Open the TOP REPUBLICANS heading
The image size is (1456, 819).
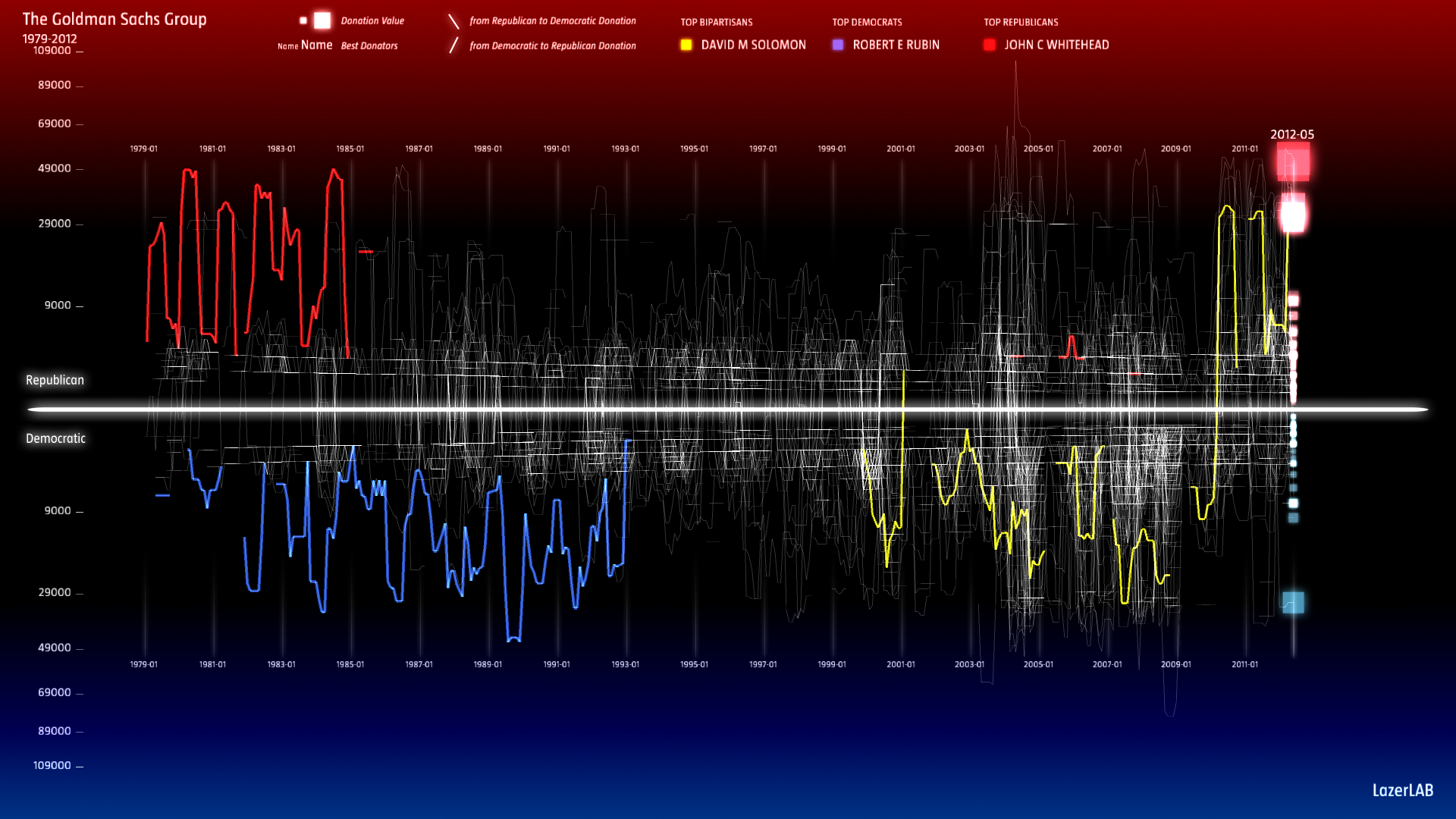click(1021, 22)
